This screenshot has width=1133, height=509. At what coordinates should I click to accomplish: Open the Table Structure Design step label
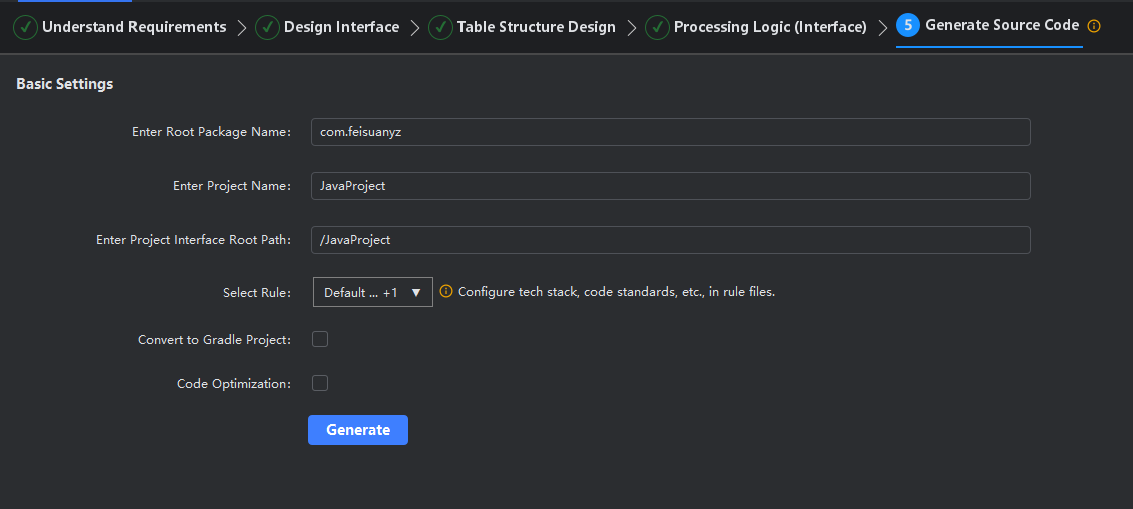[536, 27]
